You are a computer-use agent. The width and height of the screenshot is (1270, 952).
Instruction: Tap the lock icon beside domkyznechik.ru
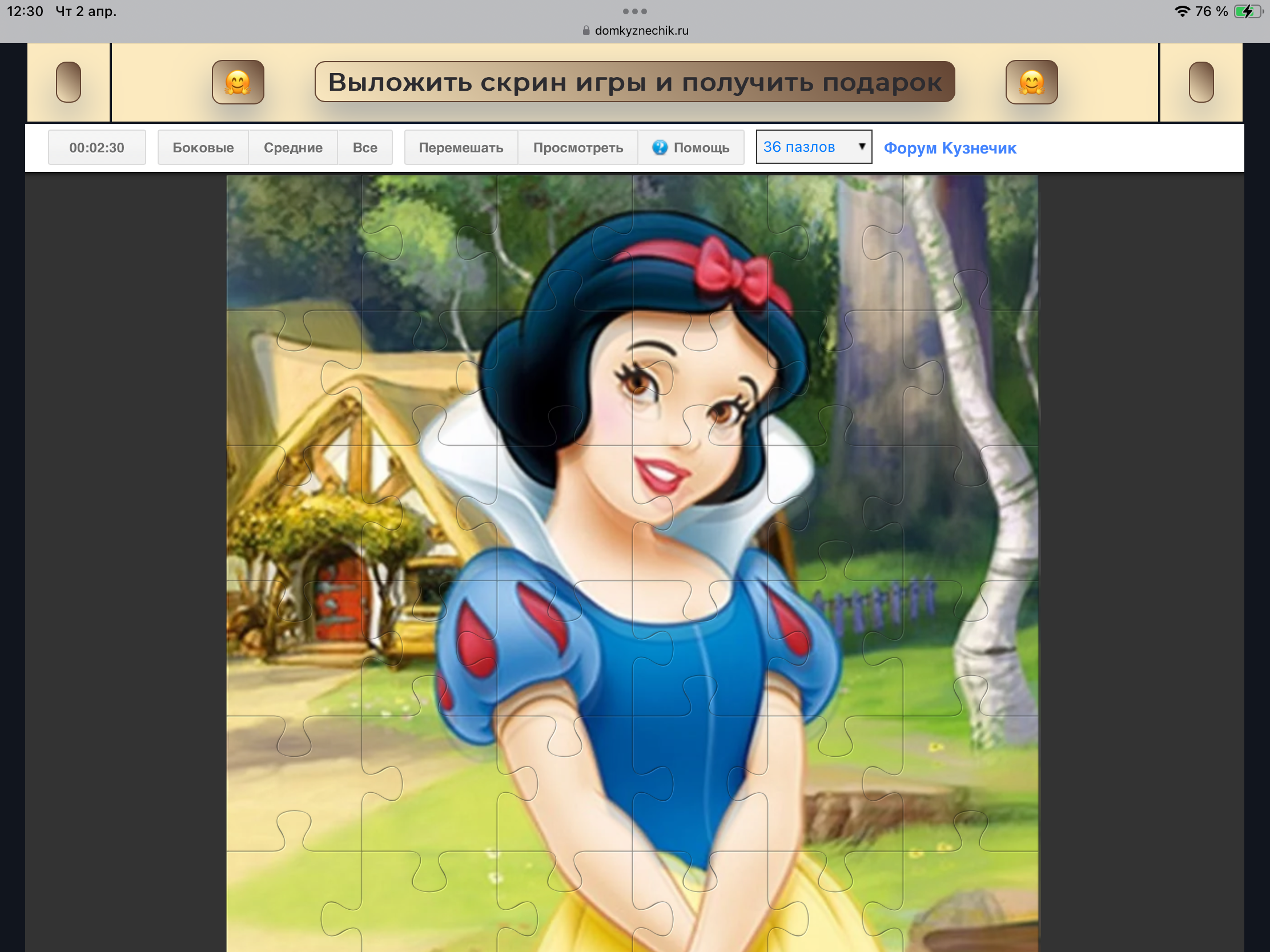(x=586, y=31)
